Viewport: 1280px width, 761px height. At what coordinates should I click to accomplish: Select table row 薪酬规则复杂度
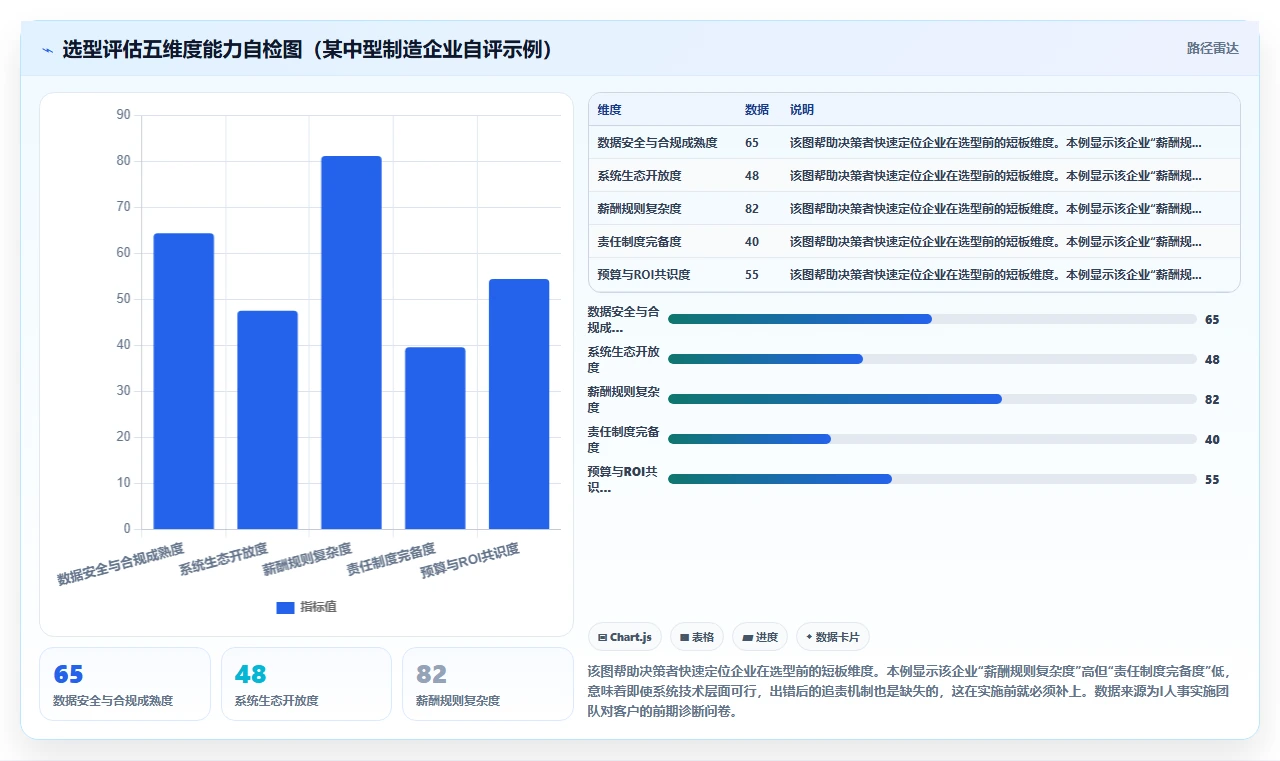[914, 209]
